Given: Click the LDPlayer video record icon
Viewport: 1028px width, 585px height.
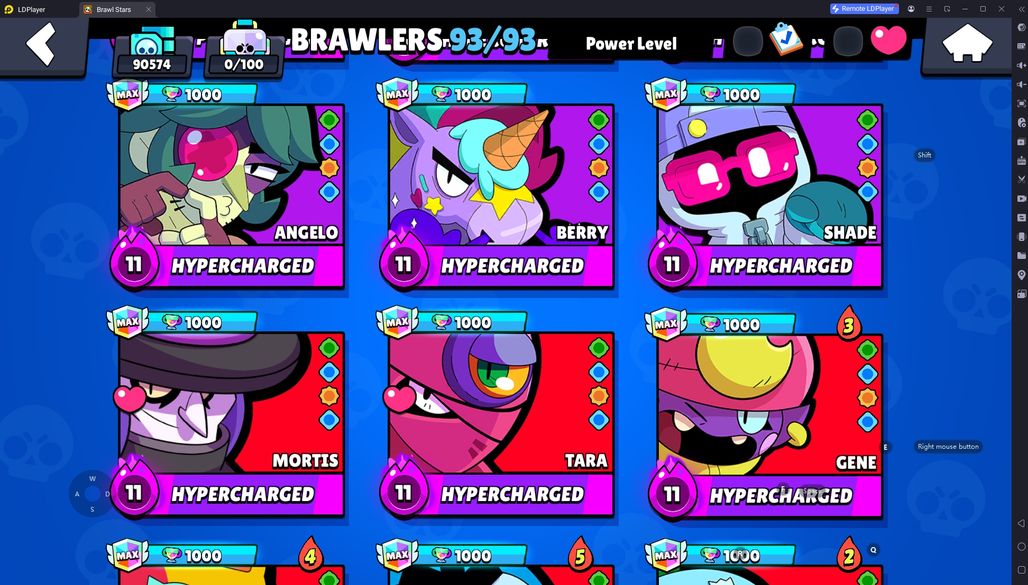Looking at the screenshot, I should point(1021,198).
